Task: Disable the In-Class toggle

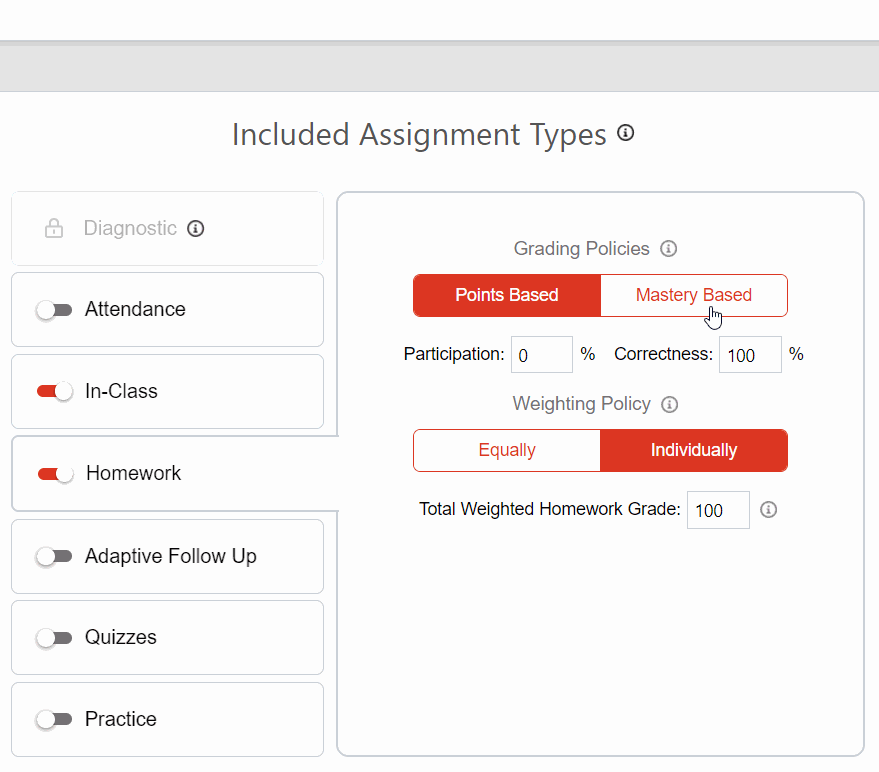Action: coord(54,391)
